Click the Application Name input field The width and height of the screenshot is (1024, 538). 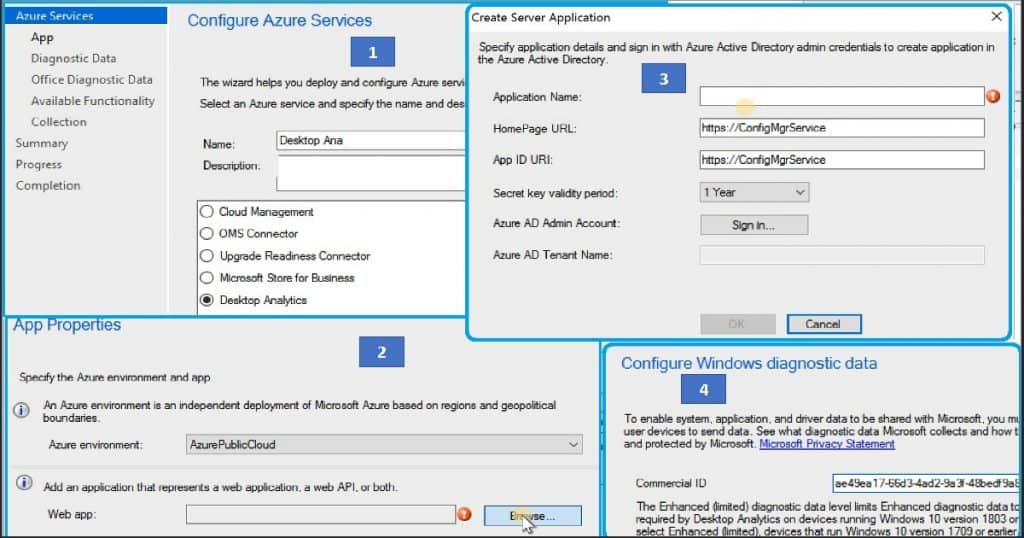(x=842, y=97)
